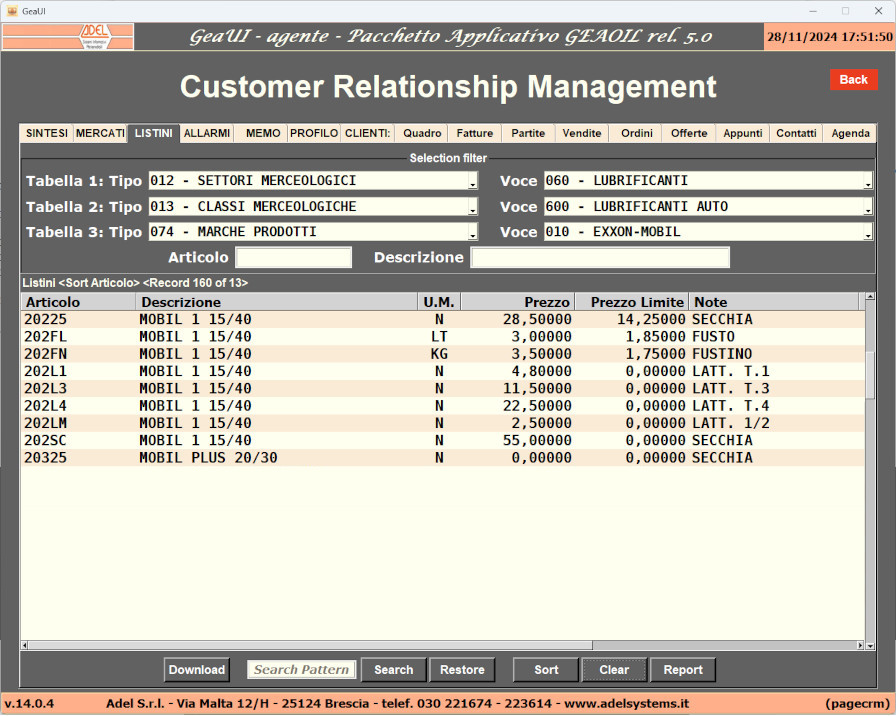Click the horizontal scrollbar's left arrow
The height and width of the screenshot is (716, 896).
click(25, 646)
